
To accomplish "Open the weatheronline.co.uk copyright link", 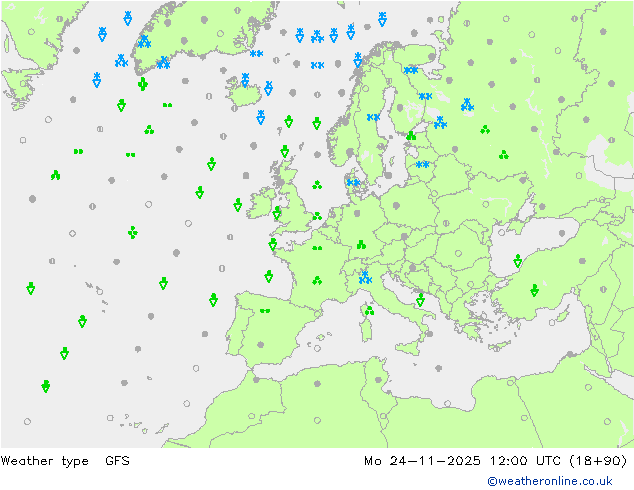I will (x=550, y=481).
